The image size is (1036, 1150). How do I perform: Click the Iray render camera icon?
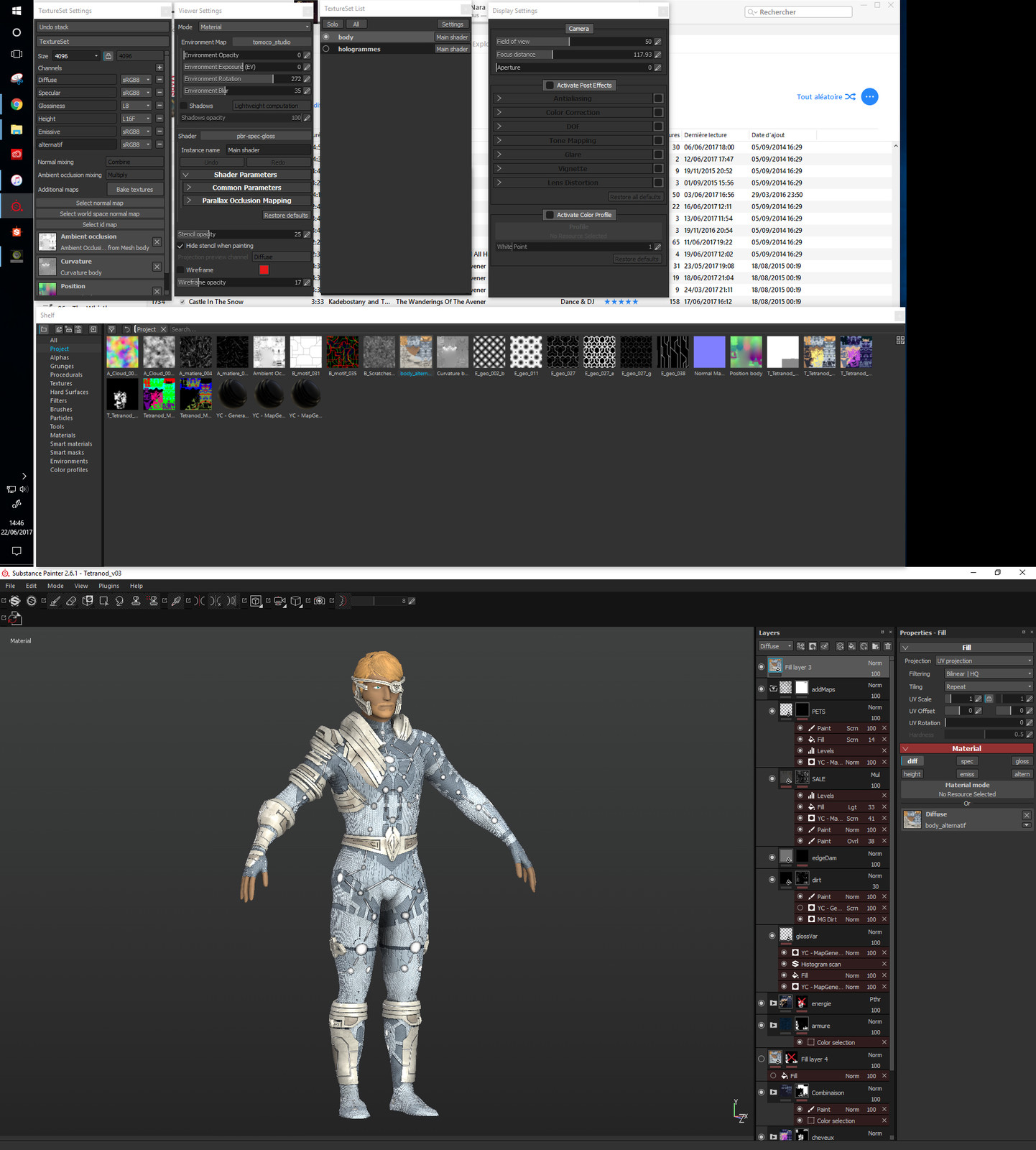coord(320,601)
